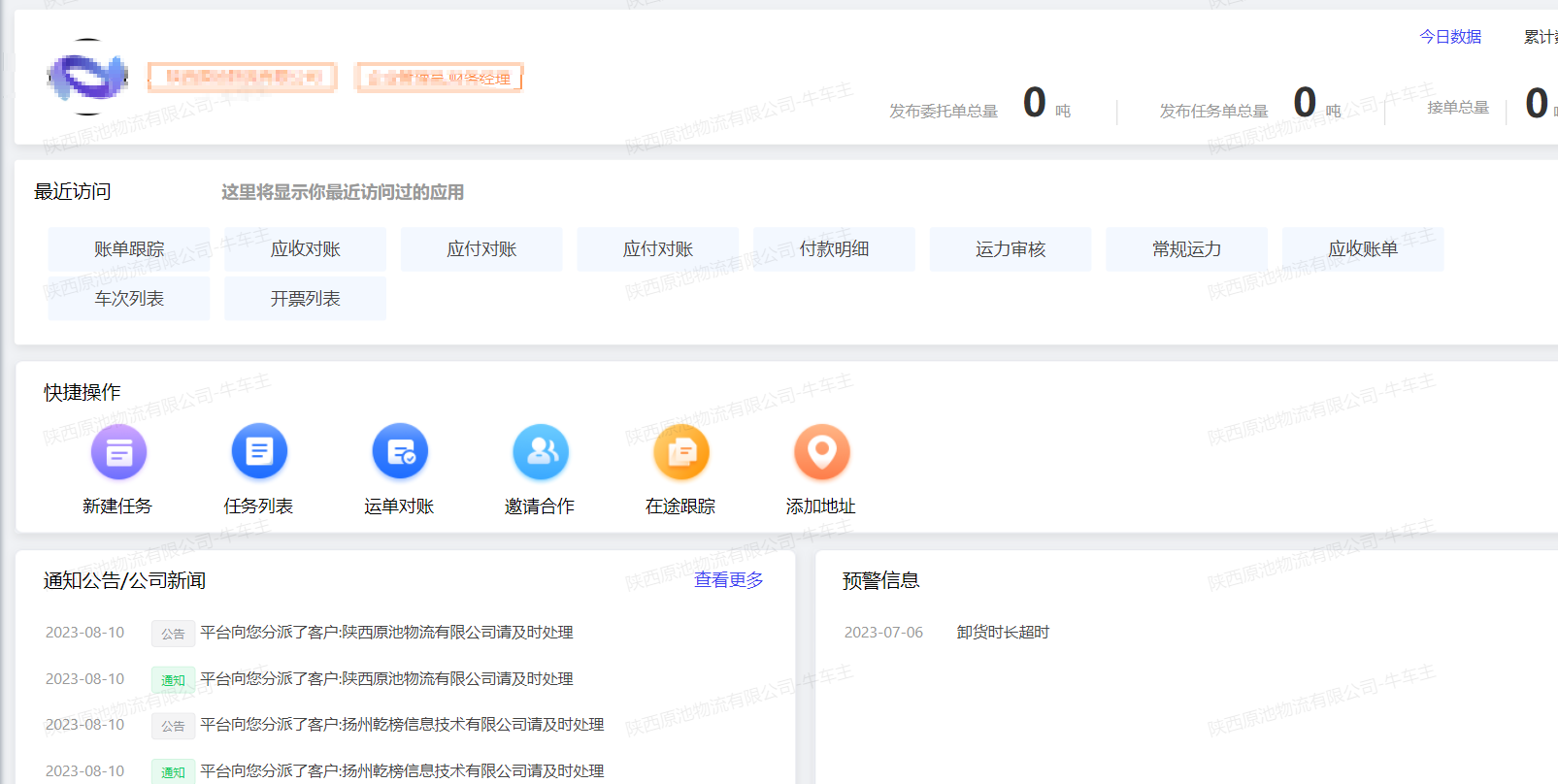Click the blurred role tag ending 财务经理
The width and height of the screenshot is (1558, 784).
pos(440,78)
